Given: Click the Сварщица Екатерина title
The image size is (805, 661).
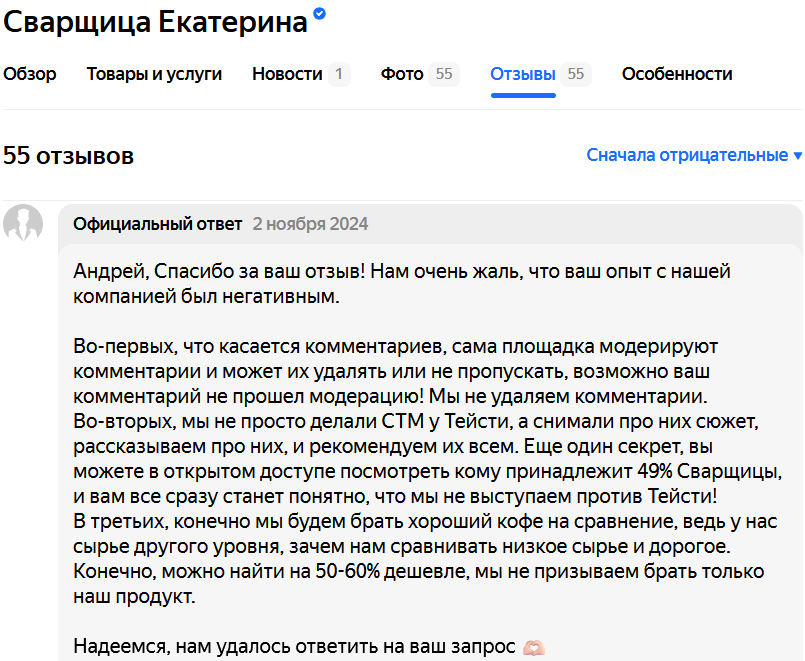Looking at the screenshot, I should pyautogui.click(x=155, y=22).
